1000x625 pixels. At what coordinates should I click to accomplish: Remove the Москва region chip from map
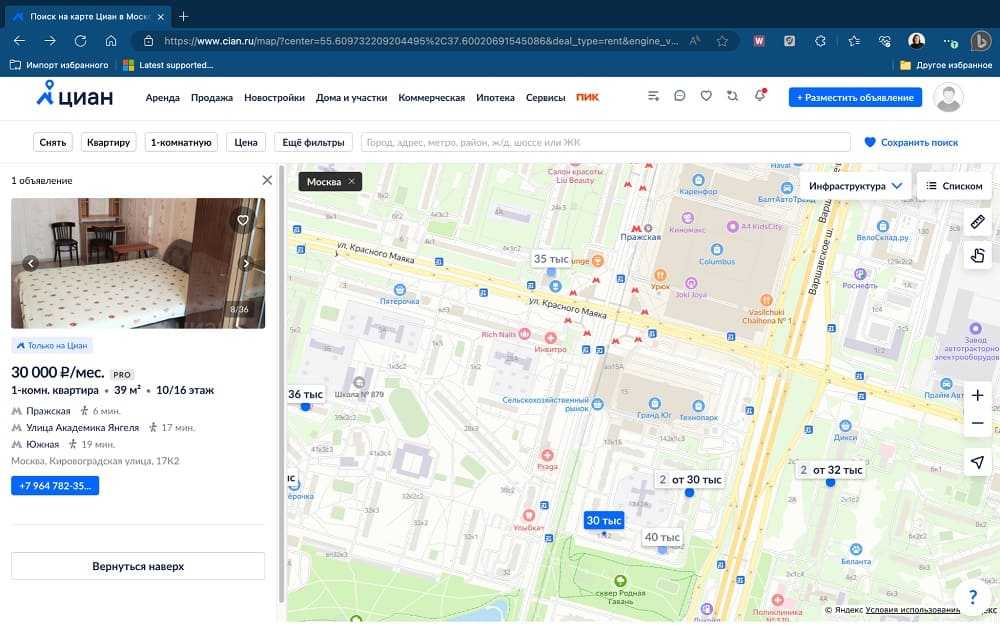351,182
